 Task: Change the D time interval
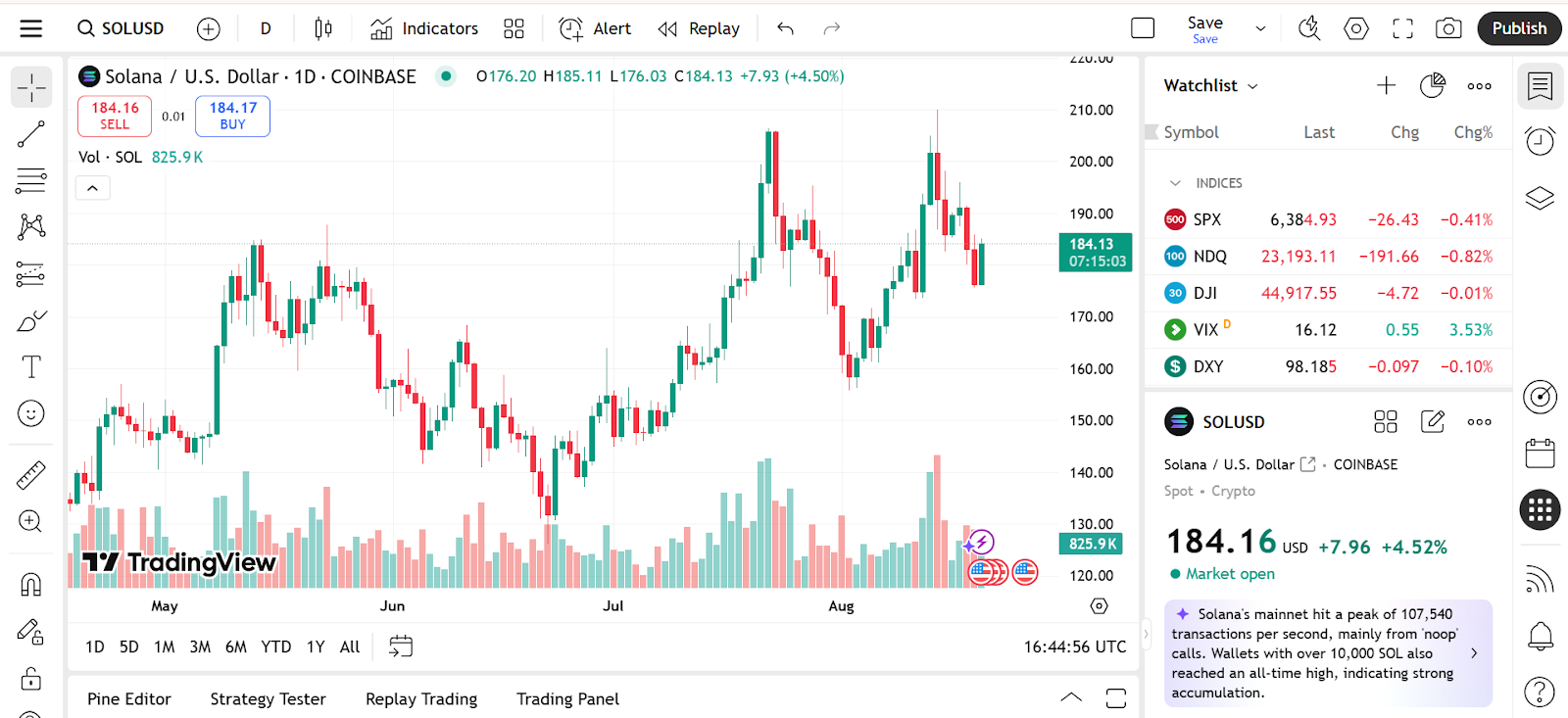pos(266,28)
